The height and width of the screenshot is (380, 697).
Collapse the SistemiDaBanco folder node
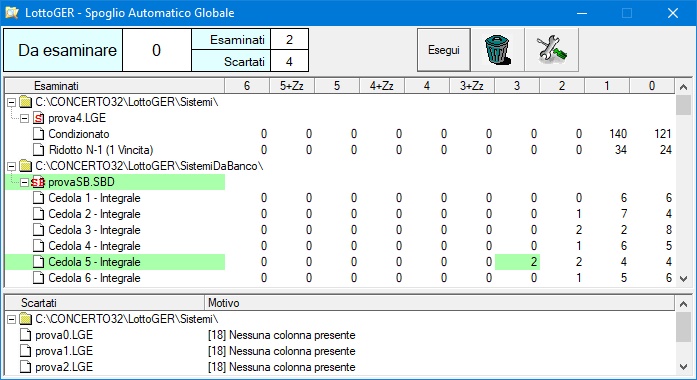tap(12, 167)
